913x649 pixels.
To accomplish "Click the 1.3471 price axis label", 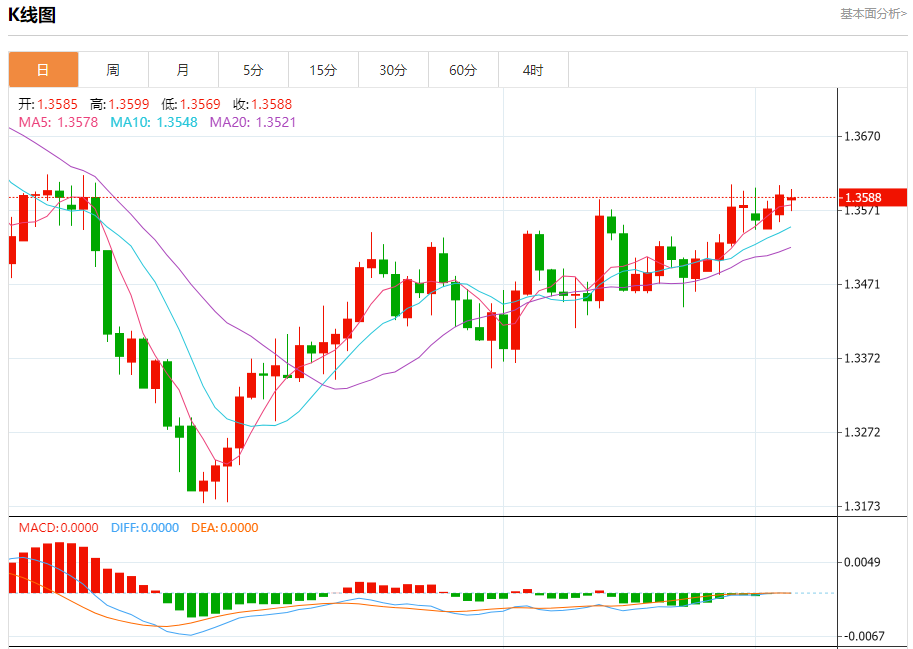I will 862,284.
